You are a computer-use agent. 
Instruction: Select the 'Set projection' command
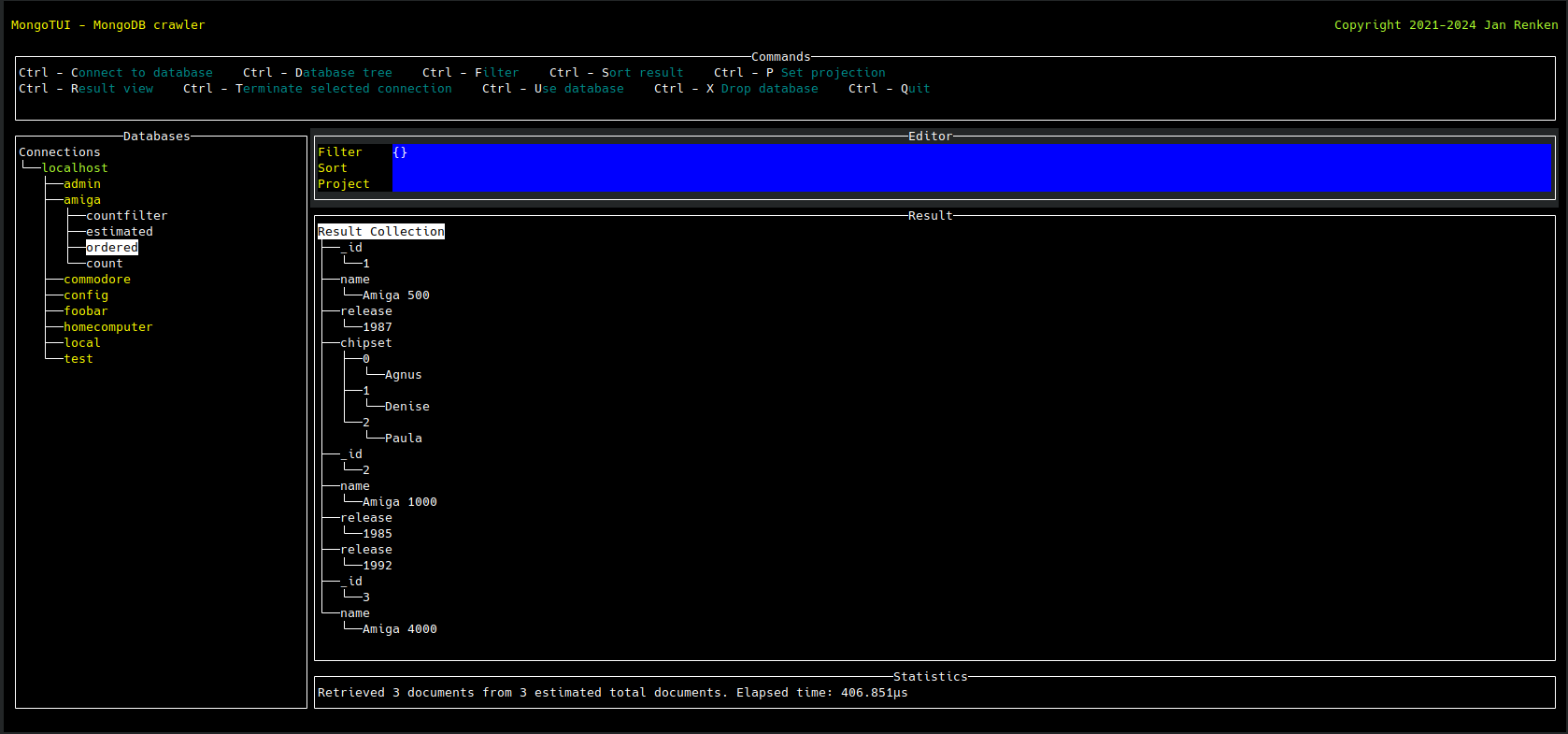coord(800,73)
